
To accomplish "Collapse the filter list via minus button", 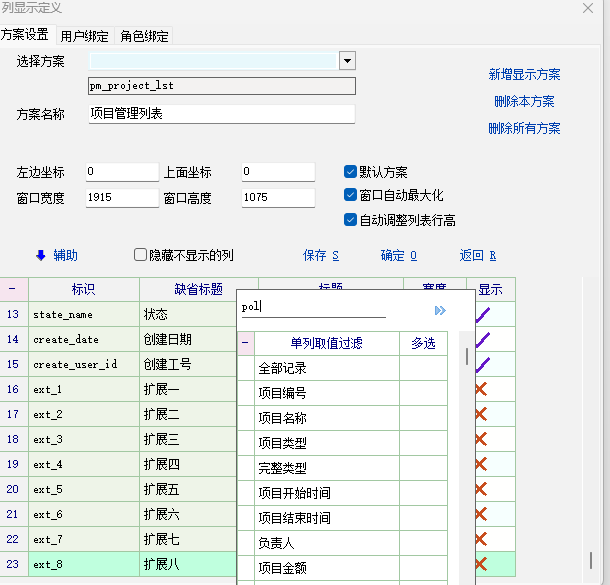I will (x=245, y=343).
